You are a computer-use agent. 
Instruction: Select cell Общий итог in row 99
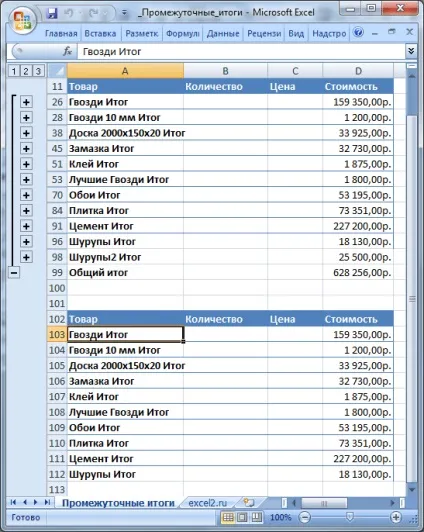125,272
